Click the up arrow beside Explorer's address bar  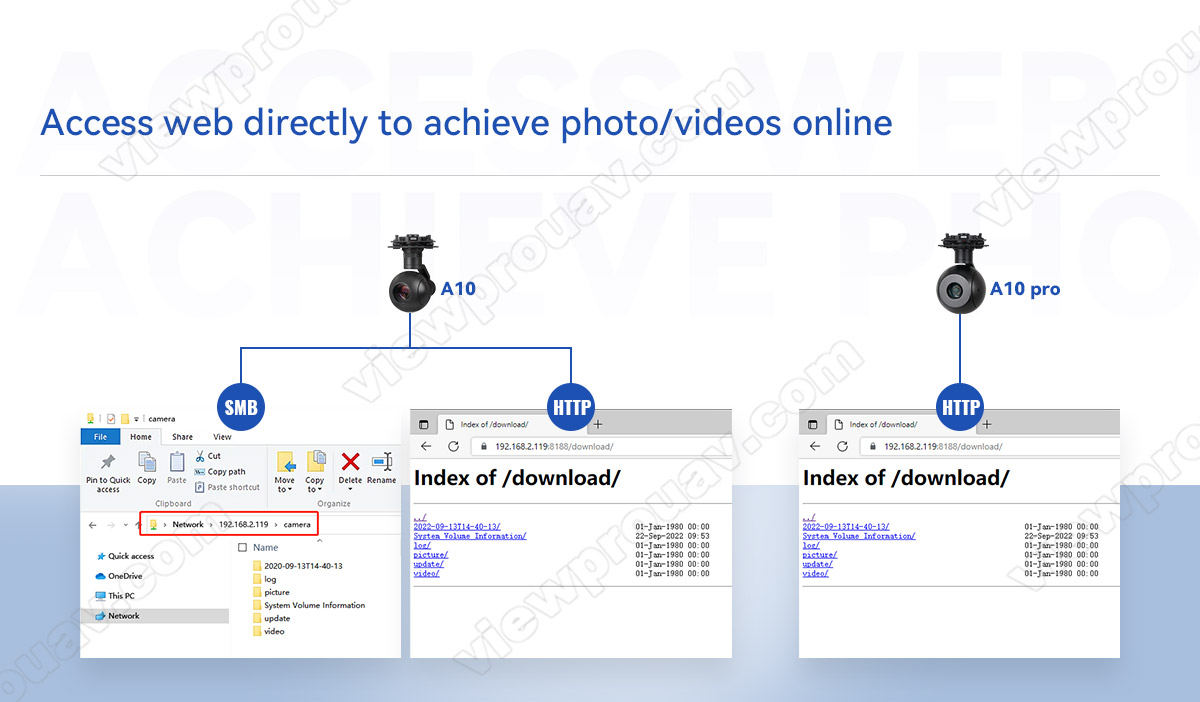136,525
